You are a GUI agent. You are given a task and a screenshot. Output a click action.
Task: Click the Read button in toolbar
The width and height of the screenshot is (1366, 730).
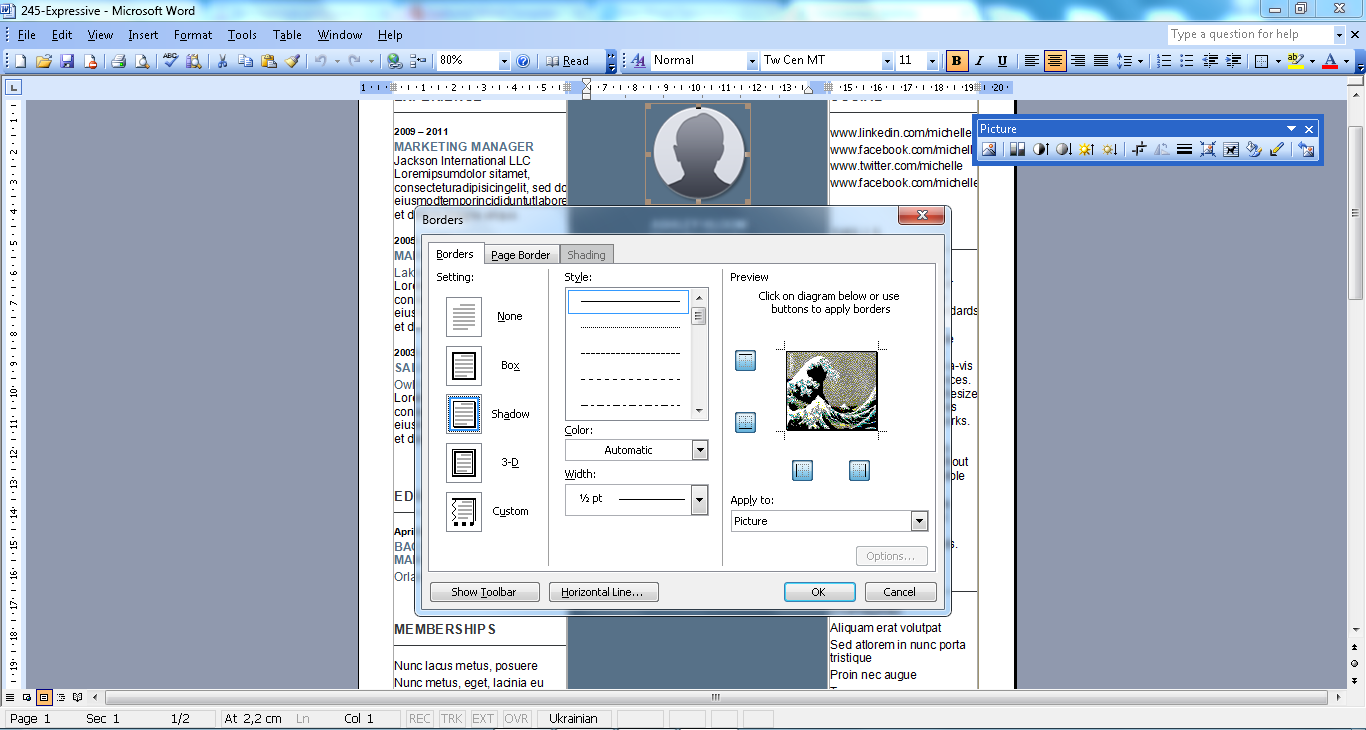tap(567, 61)
